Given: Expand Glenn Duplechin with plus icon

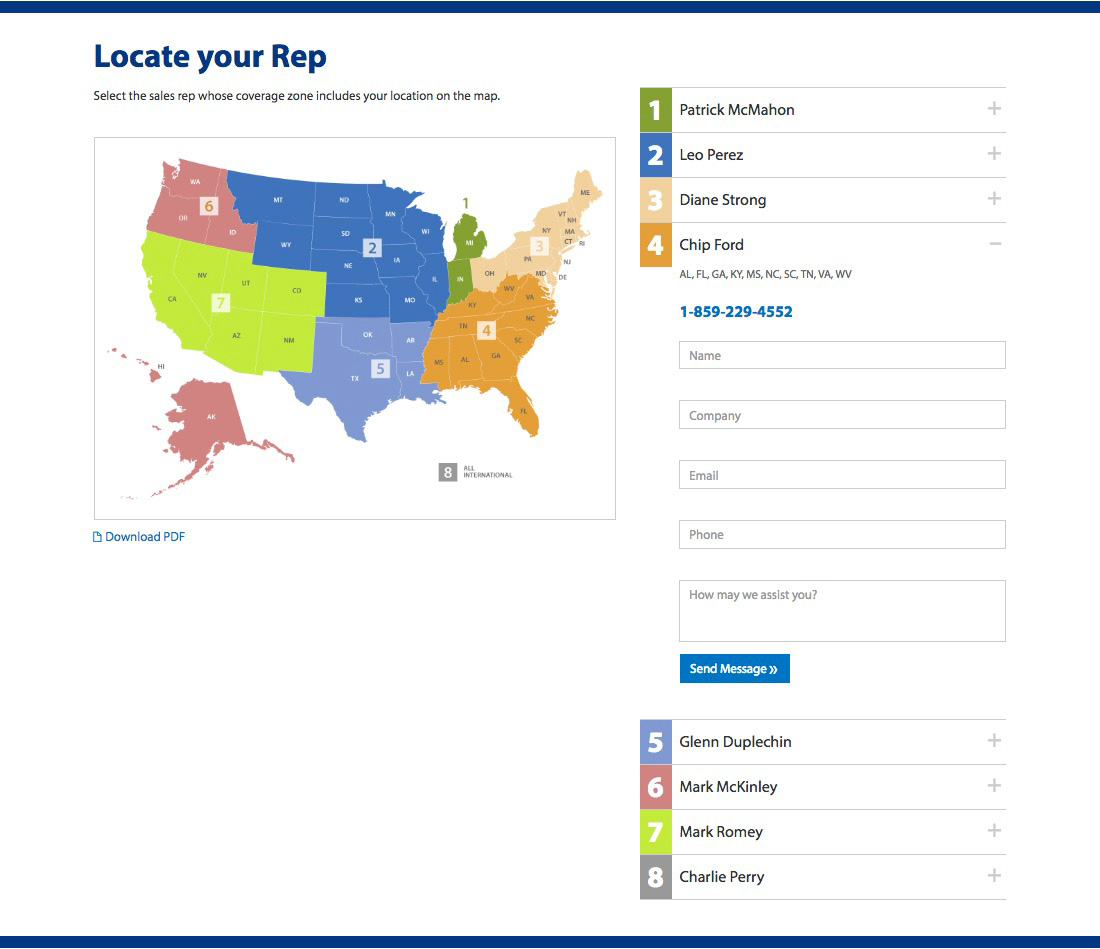Looking at the screenshot, I should click(994, 741).
